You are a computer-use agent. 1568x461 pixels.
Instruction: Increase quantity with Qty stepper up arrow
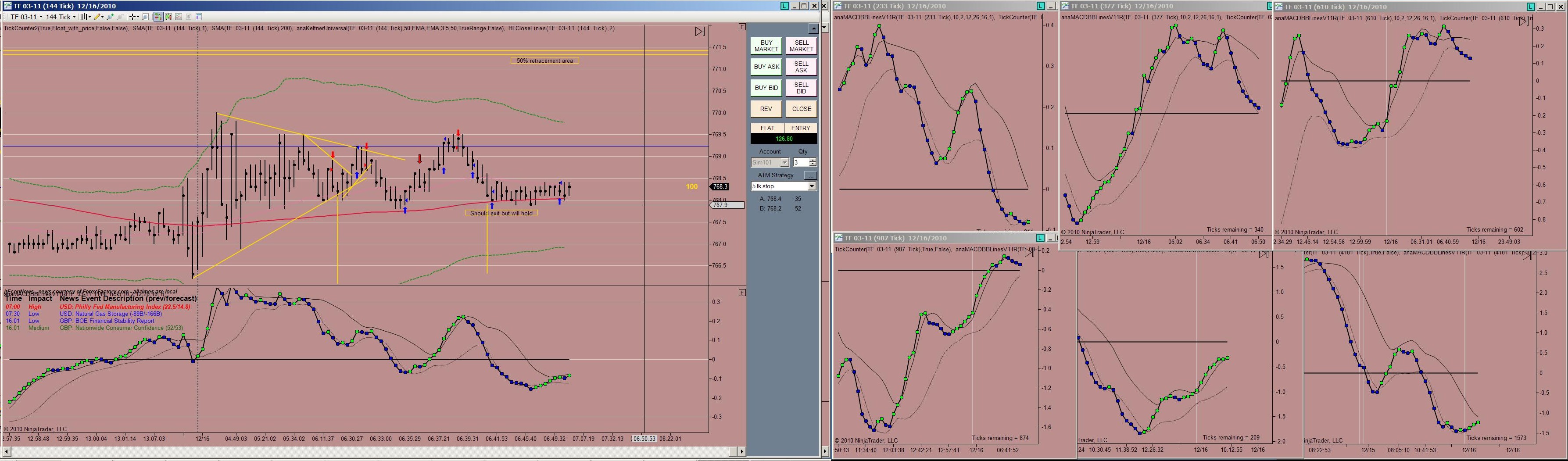813,160
